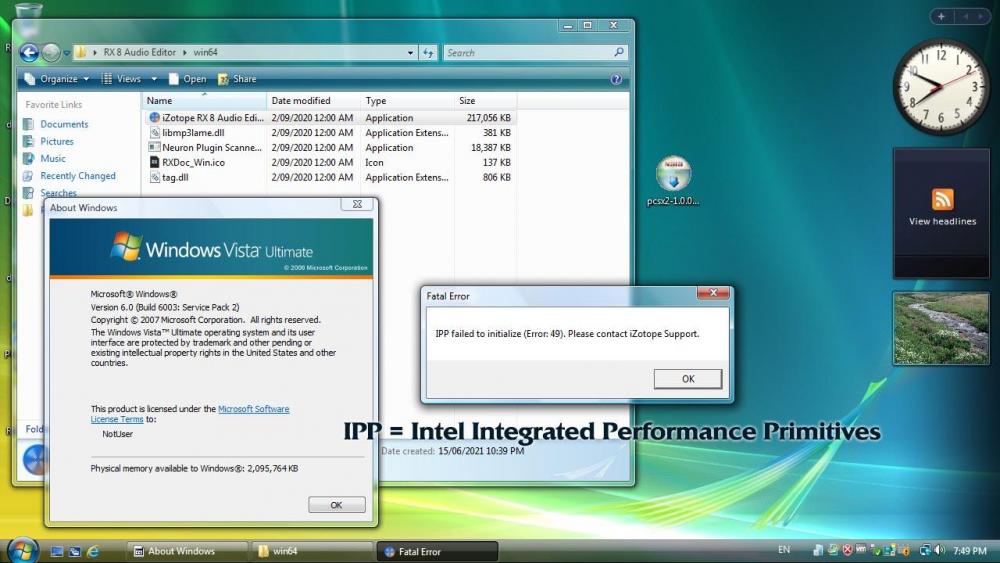This screenshot has width=1000, height=563.
Task: Click the red security shield tray icon
Action: (x=847, y=550)
